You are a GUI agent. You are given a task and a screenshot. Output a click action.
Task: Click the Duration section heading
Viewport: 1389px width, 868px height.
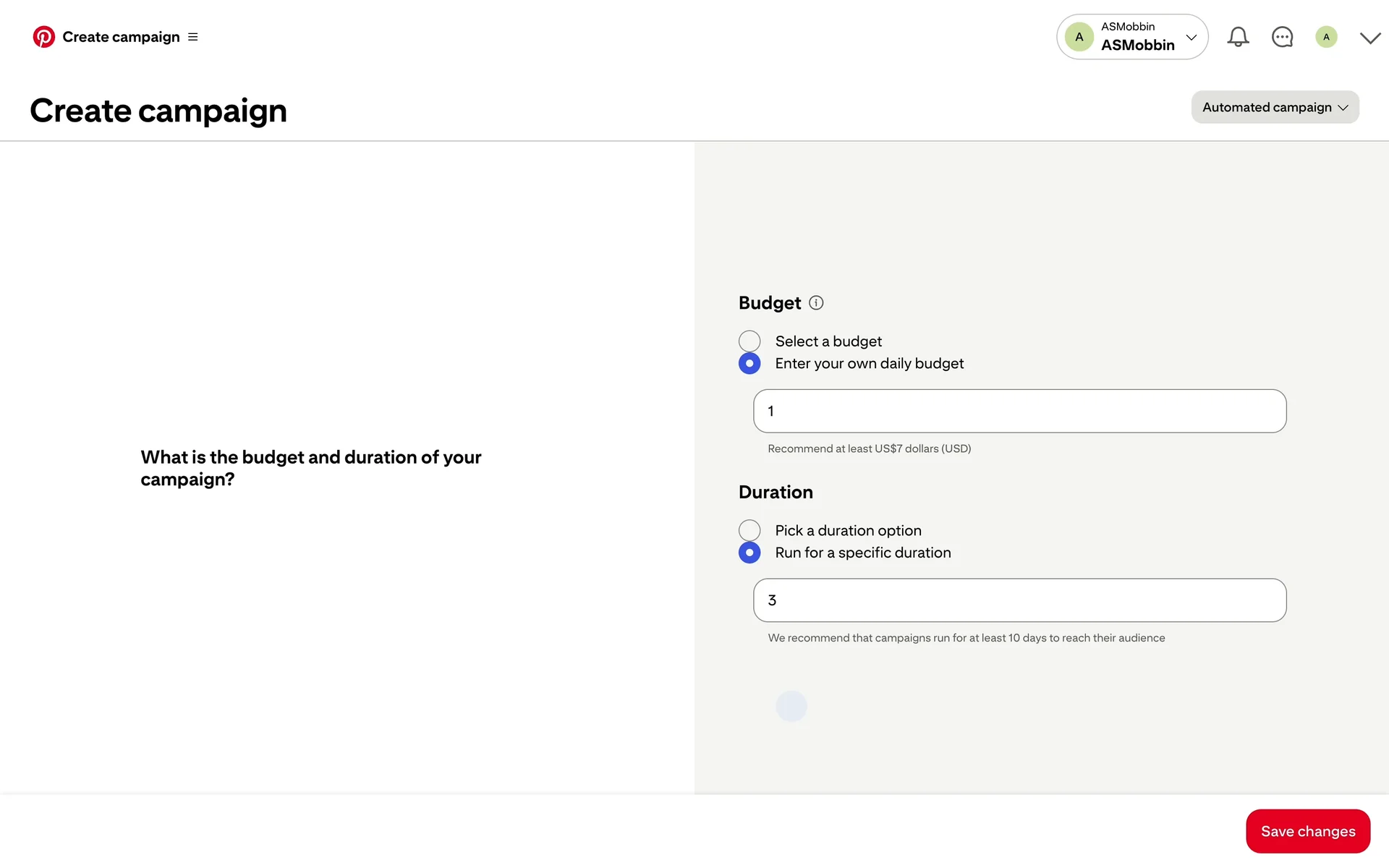[x=776, y=493]
